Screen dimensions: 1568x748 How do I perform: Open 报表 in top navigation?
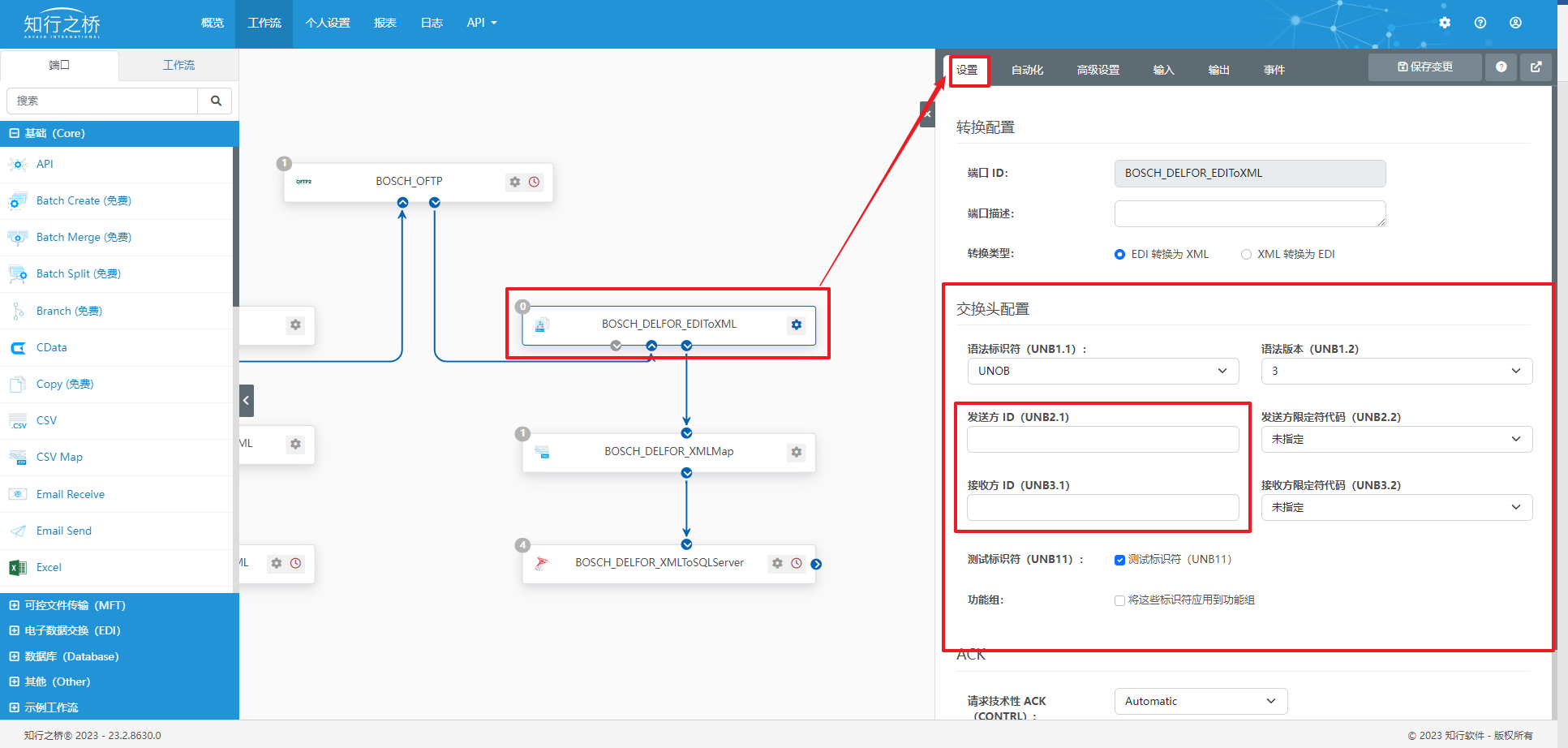point(384,23)
